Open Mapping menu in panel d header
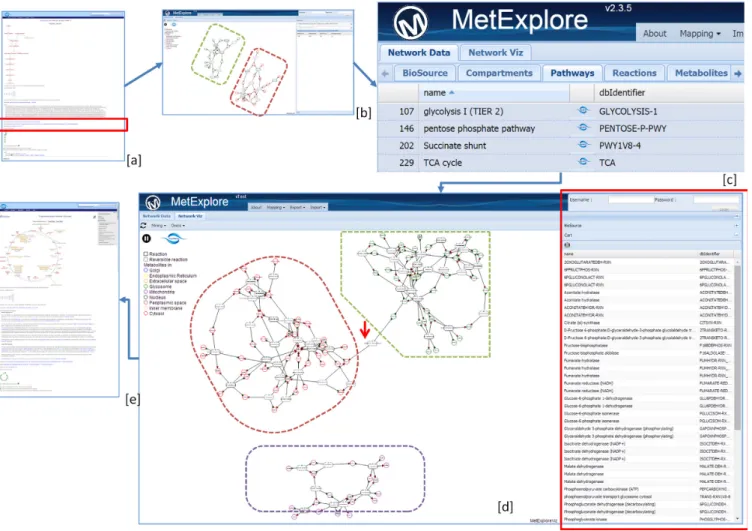The width and height of the screenshot is (752, 531). coord(275,207)
